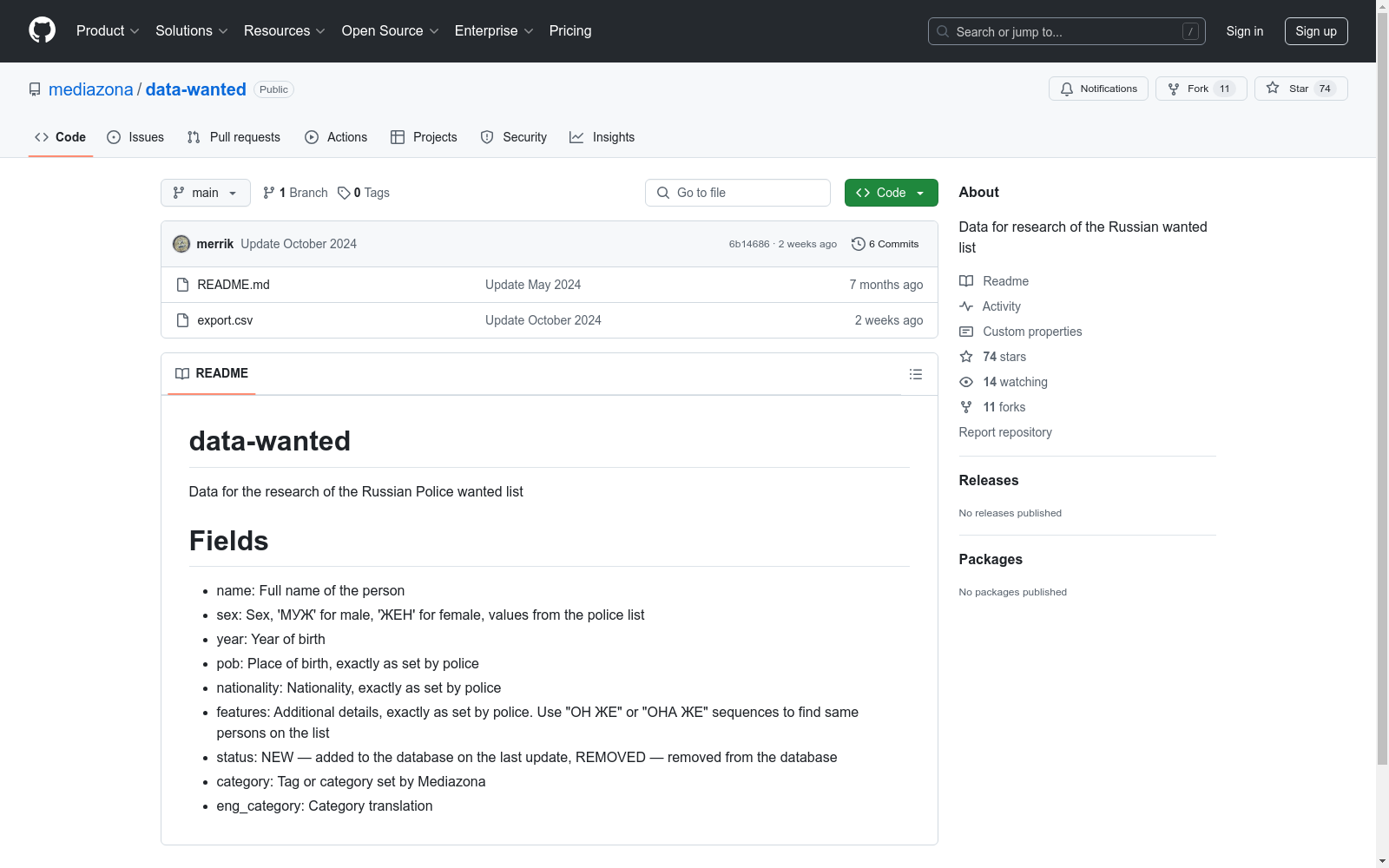
Task: Open the export.csv file
Action: point(225,320)
